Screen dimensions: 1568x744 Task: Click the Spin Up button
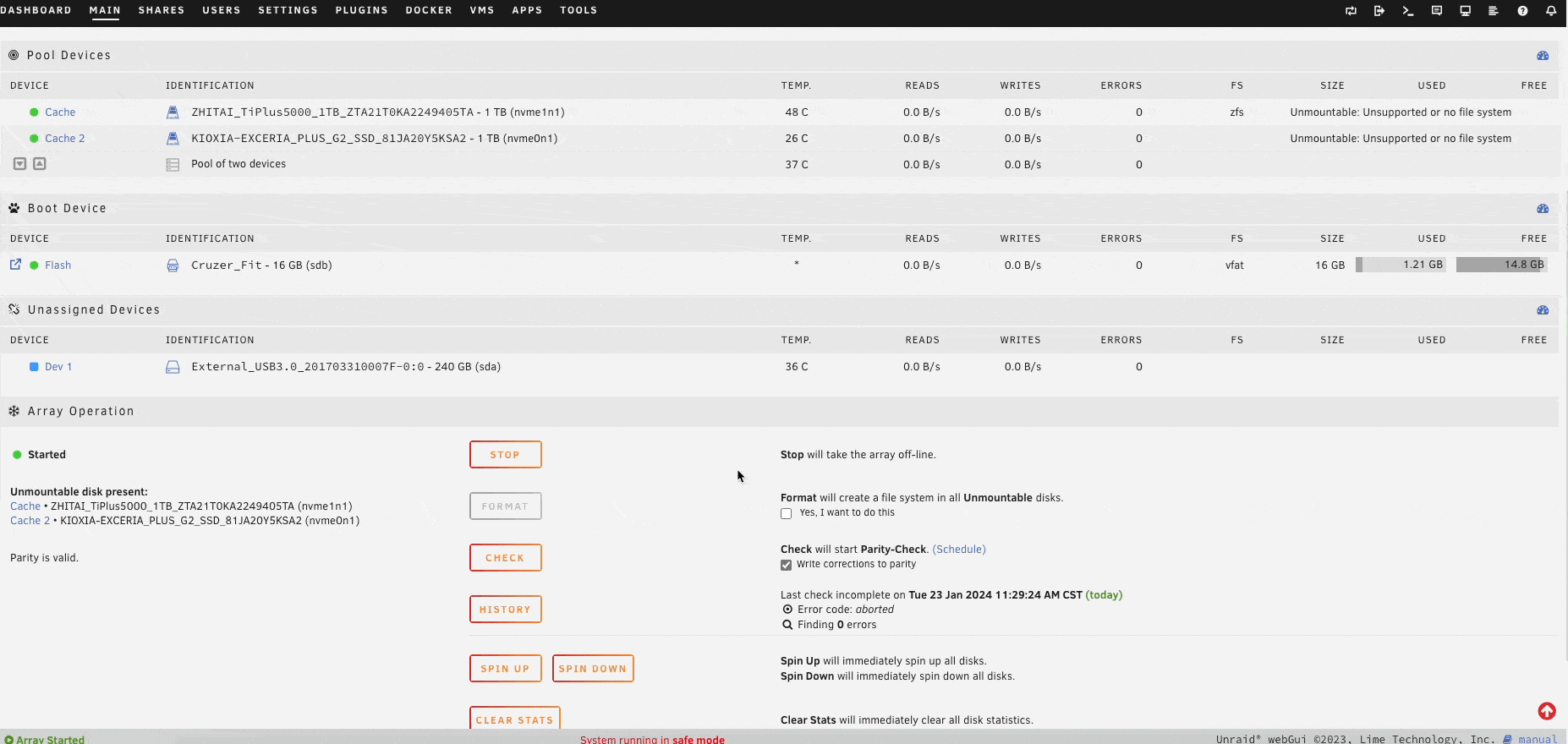[506, 669]
